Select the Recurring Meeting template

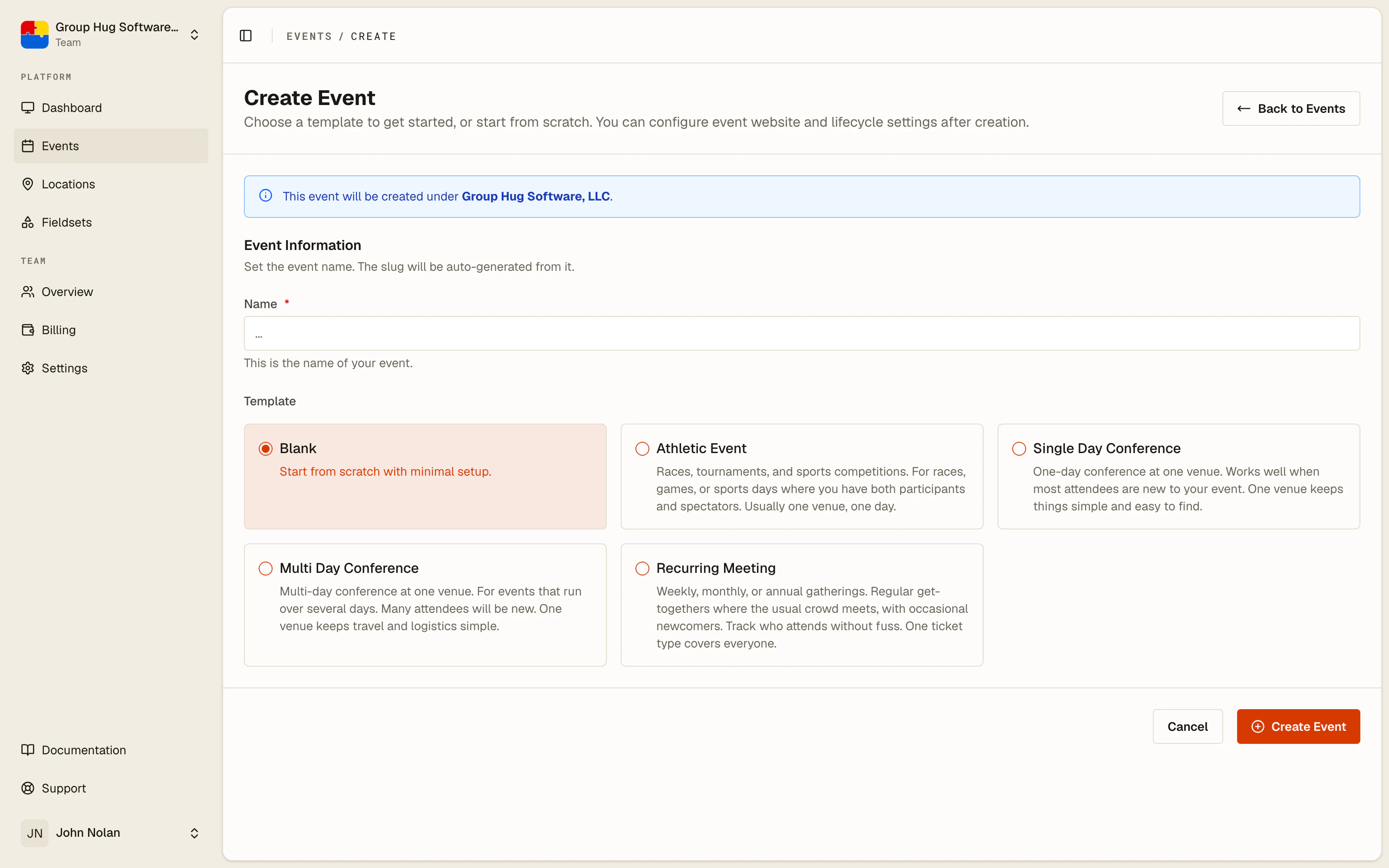pos(801,605)
